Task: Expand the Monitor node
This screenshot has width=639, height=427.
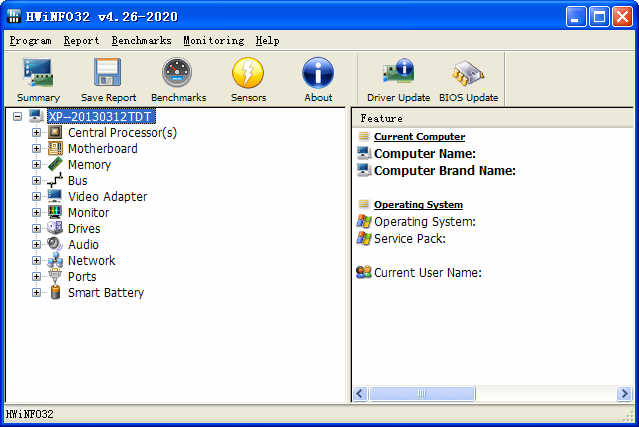Action: pos(36,212)
